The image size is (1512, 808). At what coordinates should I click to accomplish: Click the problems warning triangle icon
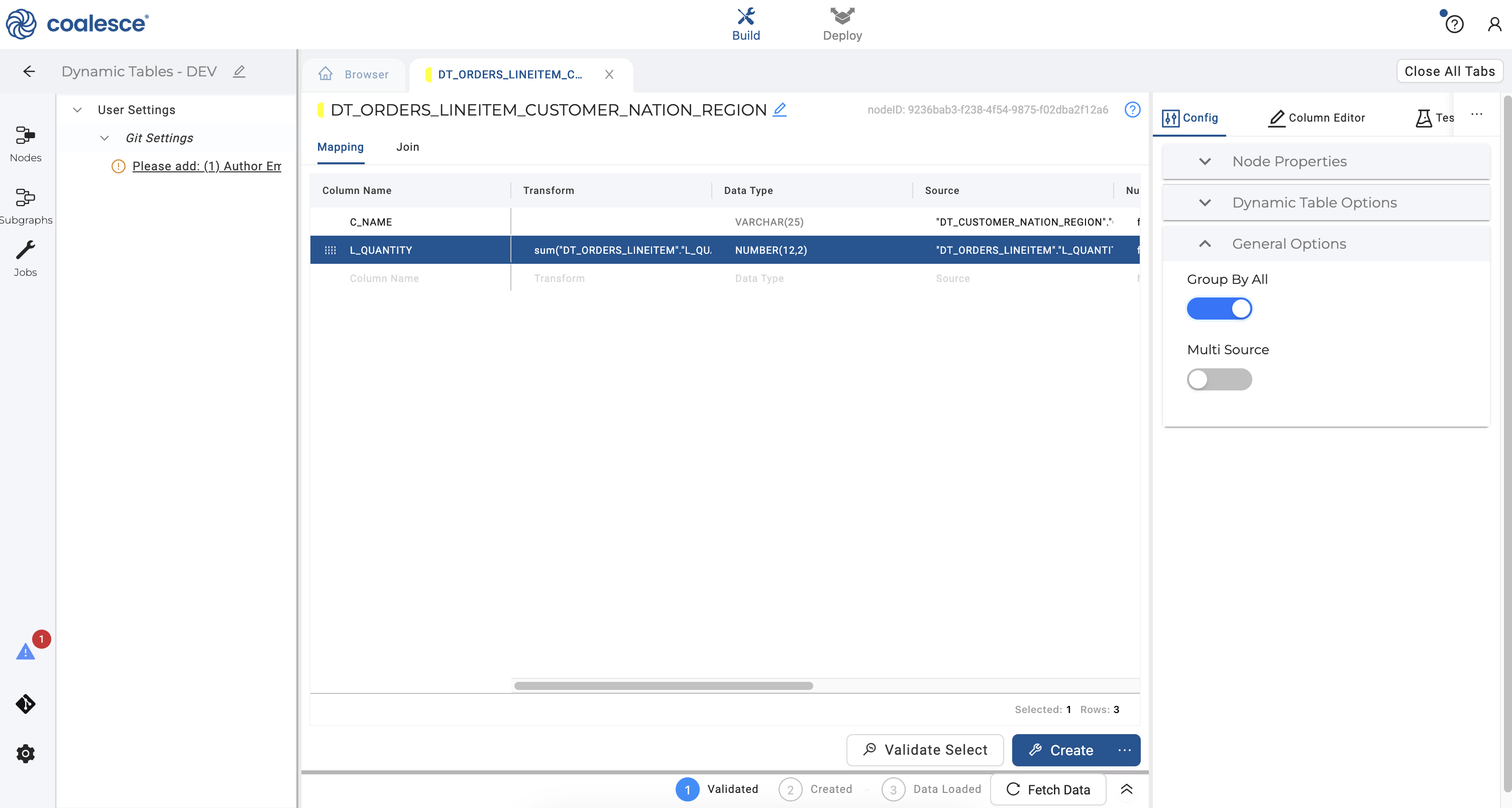coord(25,652)
